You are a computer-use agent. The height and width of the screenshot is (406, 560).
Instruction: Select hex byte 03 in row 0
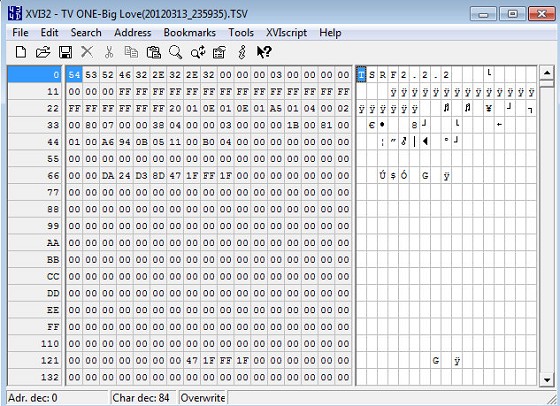(276, 75)
